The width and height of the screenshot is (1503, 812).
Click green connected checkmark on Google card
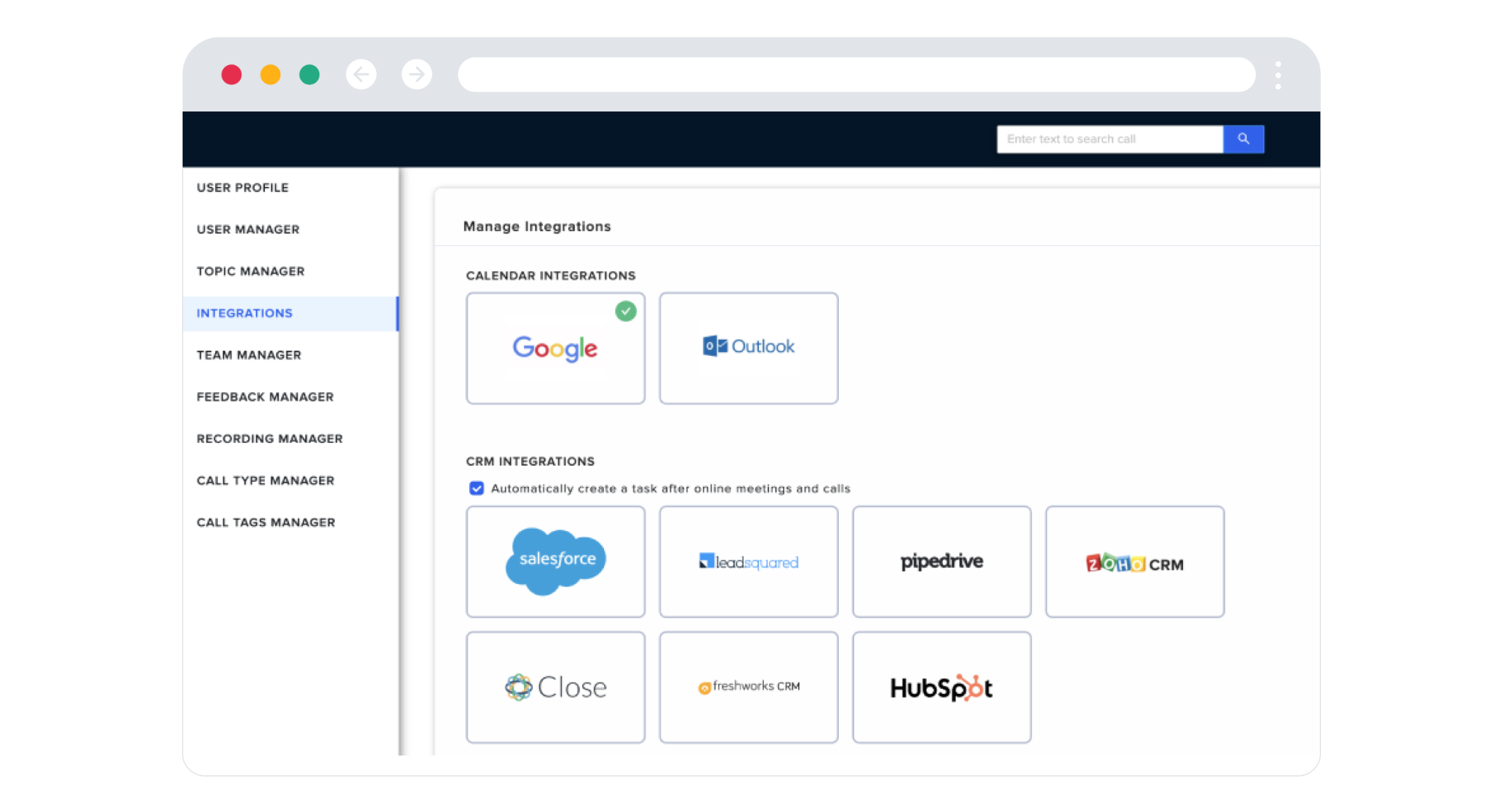[x=626, y=311]
